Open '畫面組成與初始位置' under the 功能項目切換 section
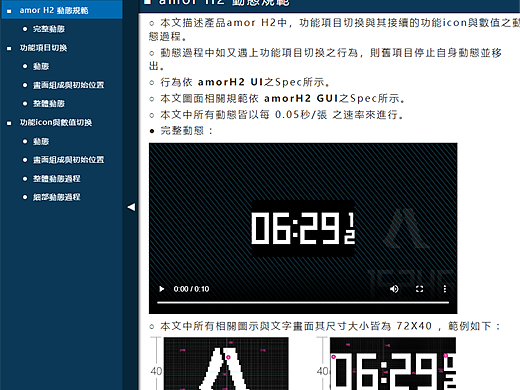This screenshot has width=520, height=390. [68, 85]
